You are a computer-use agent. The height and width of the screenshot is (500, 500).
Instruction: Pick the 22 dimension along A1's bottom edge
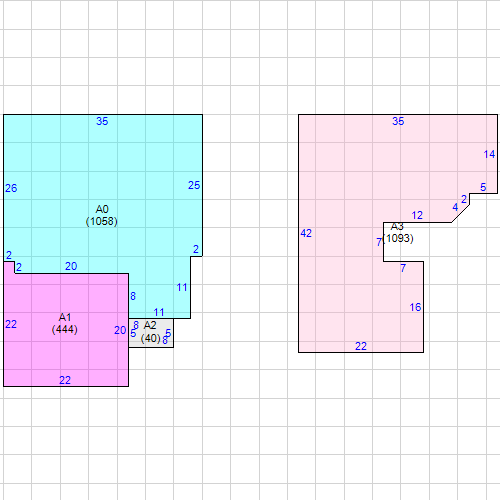[x=65, y=380]
